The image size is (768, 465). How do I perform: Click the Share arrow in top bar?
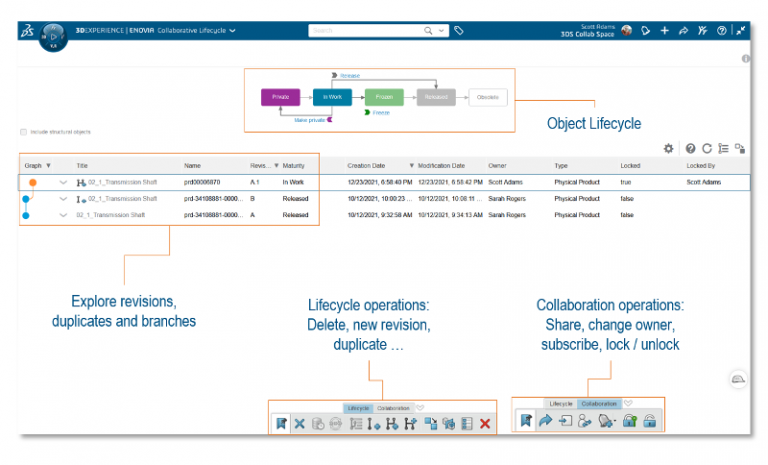(683, 31)
